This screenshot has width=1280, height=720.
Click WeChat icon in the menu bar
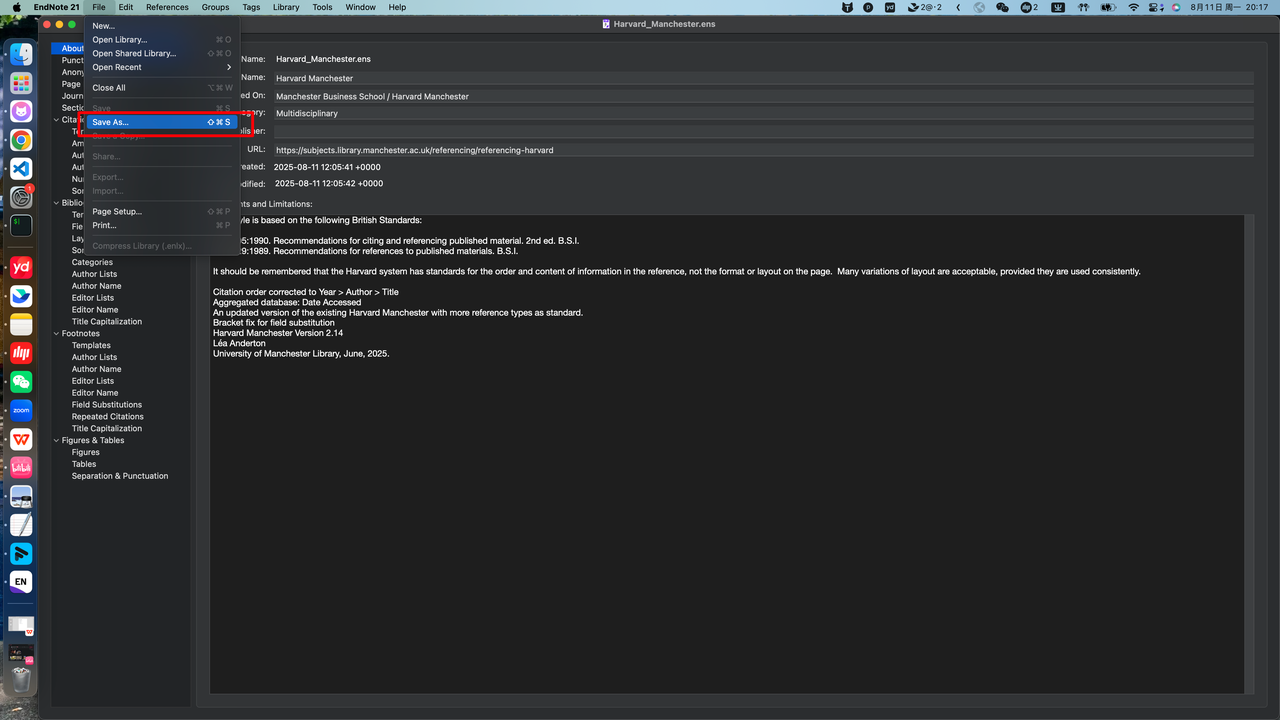pos(1003,7)
